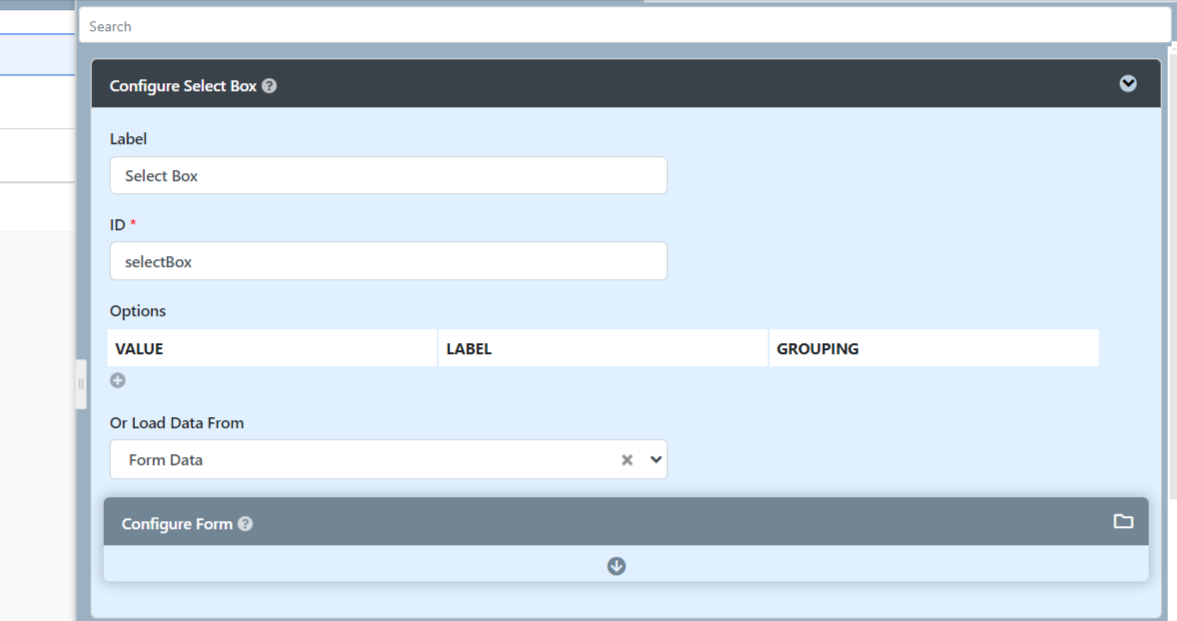
Task: Edit the ID input containing selectBox
Action: tap(388, 261)
